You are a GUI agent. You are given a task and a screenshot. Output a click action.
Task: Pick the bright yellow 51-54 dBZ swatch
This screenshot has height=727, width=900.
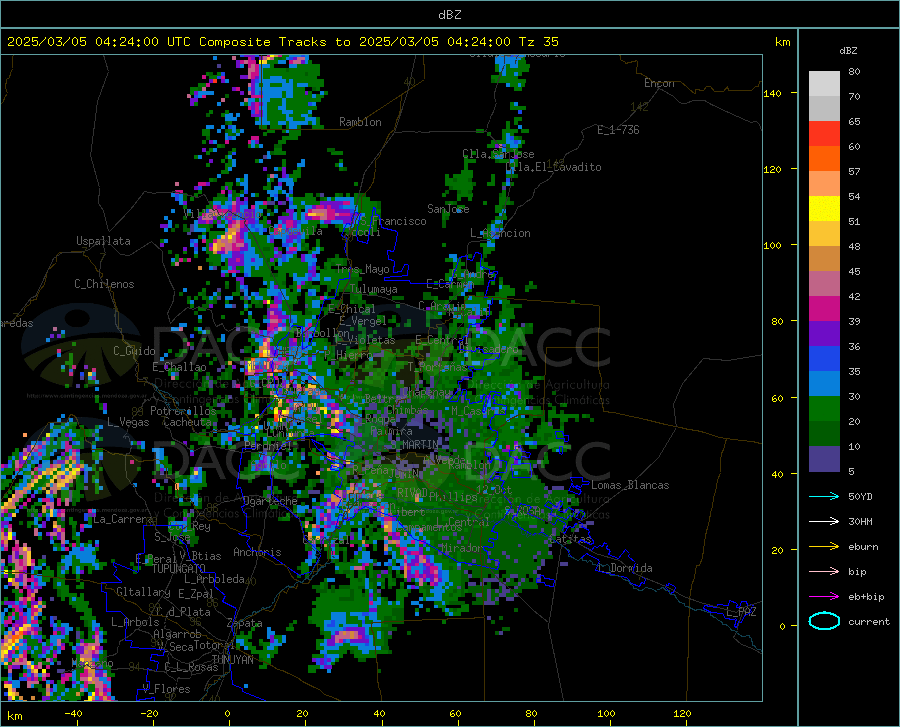point(824,209)
